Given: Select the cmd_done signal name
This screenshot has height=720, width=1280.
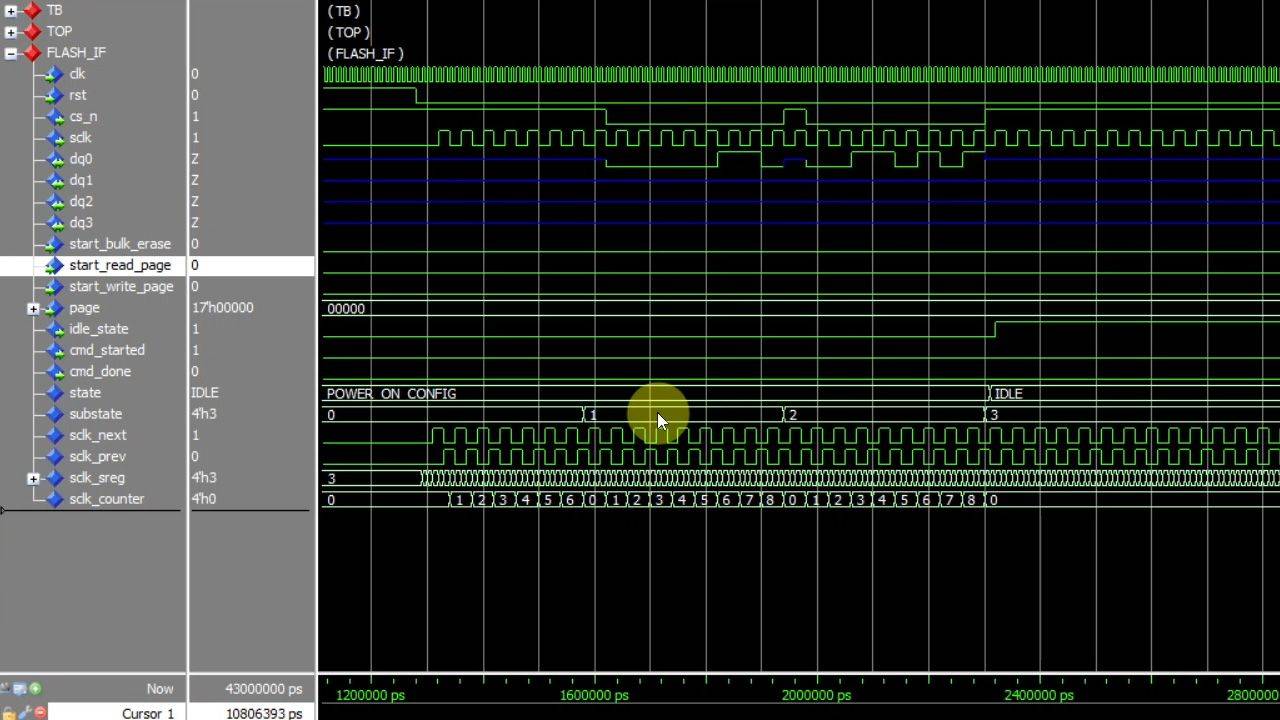Looking at the screenshot, I should pyautogui.click(x=100, y=371).
